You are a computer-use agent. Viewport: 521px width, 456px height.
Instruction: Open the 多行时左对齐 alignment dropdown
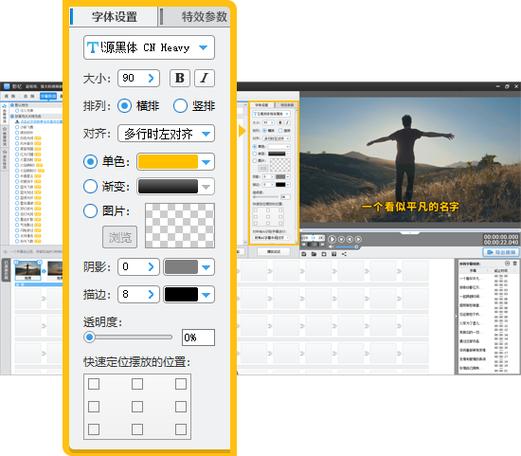pos(166,134)
